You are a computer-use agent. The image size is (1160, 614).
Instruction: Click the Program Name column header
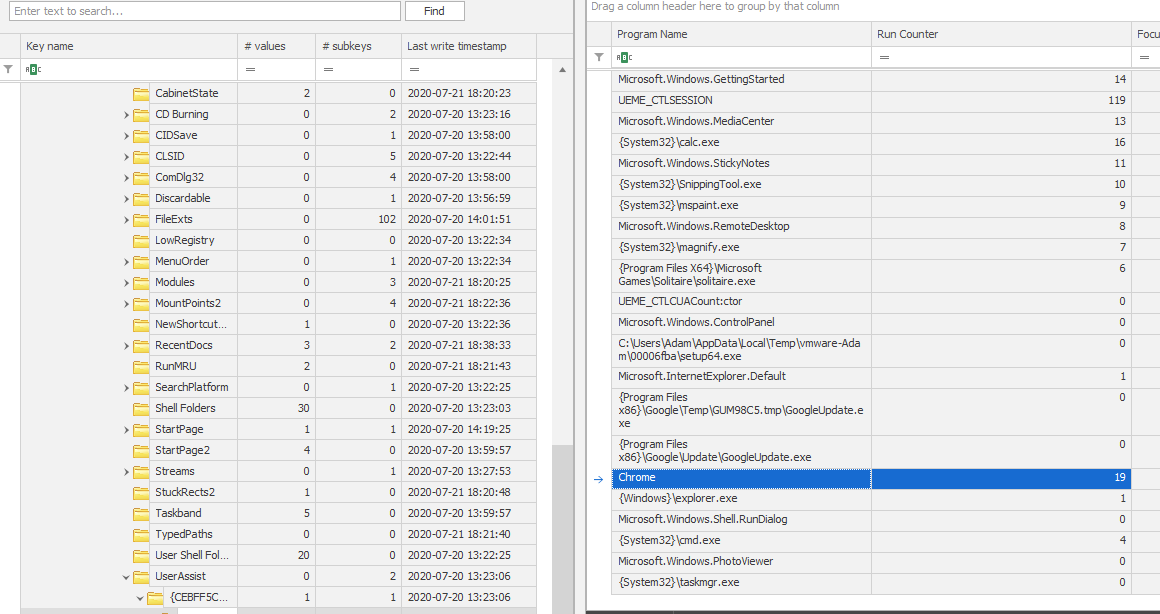click(x=740, y=34)
